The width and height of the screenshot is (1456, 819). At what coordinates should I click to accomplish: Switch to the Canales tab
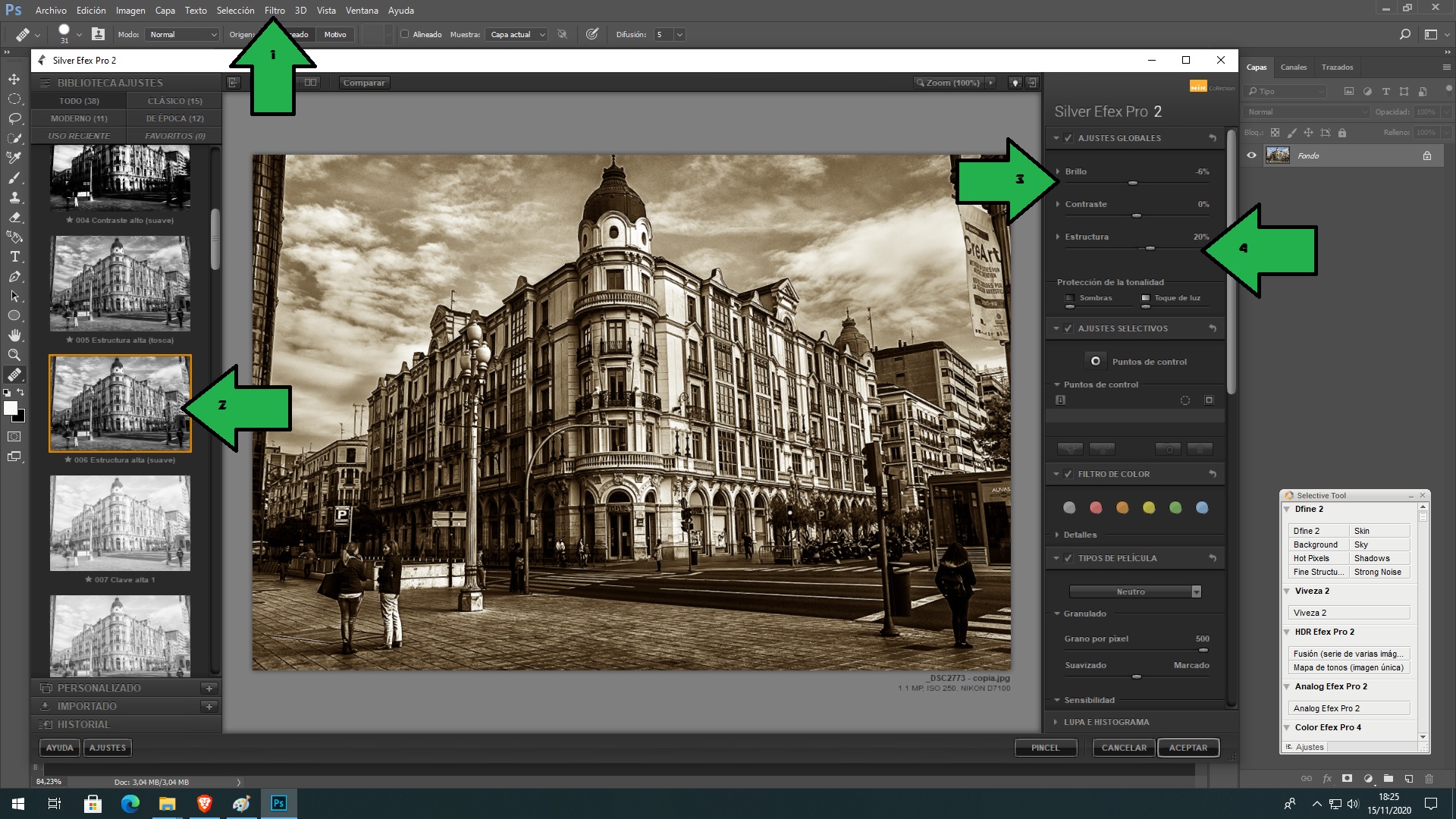1294,67
